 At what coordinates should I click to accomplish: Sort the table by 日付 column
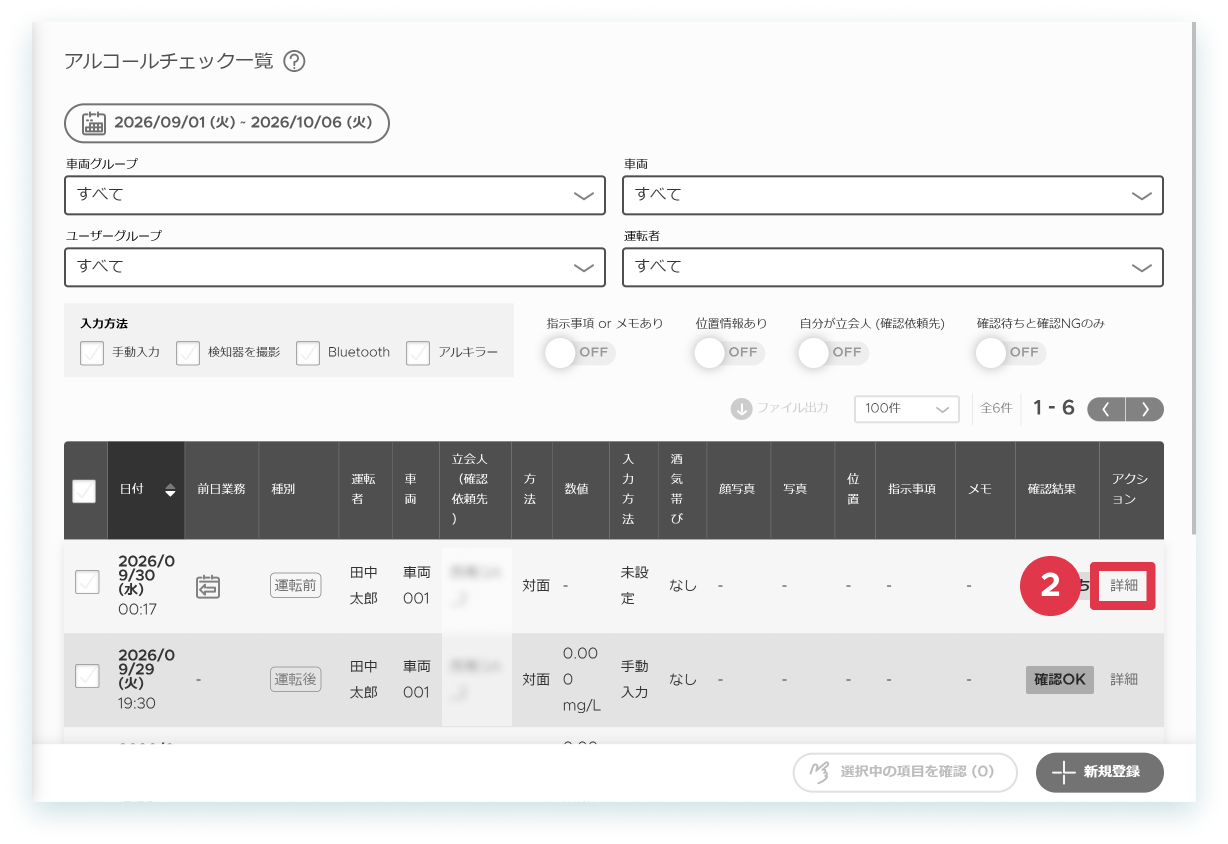pos(170,490)
